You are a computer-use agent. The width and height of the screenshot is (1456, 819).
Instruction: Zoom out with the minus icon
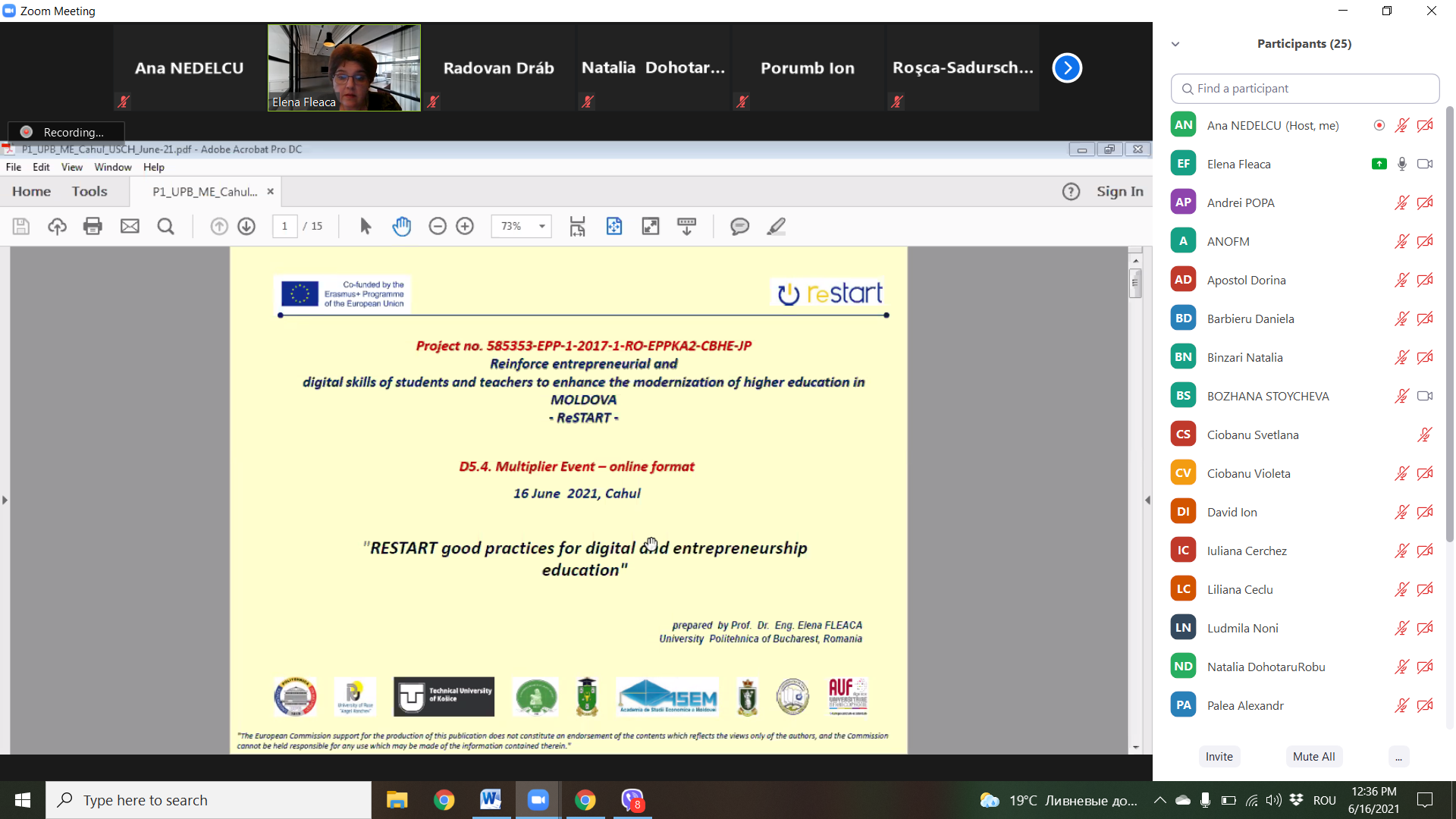[438, 226]
